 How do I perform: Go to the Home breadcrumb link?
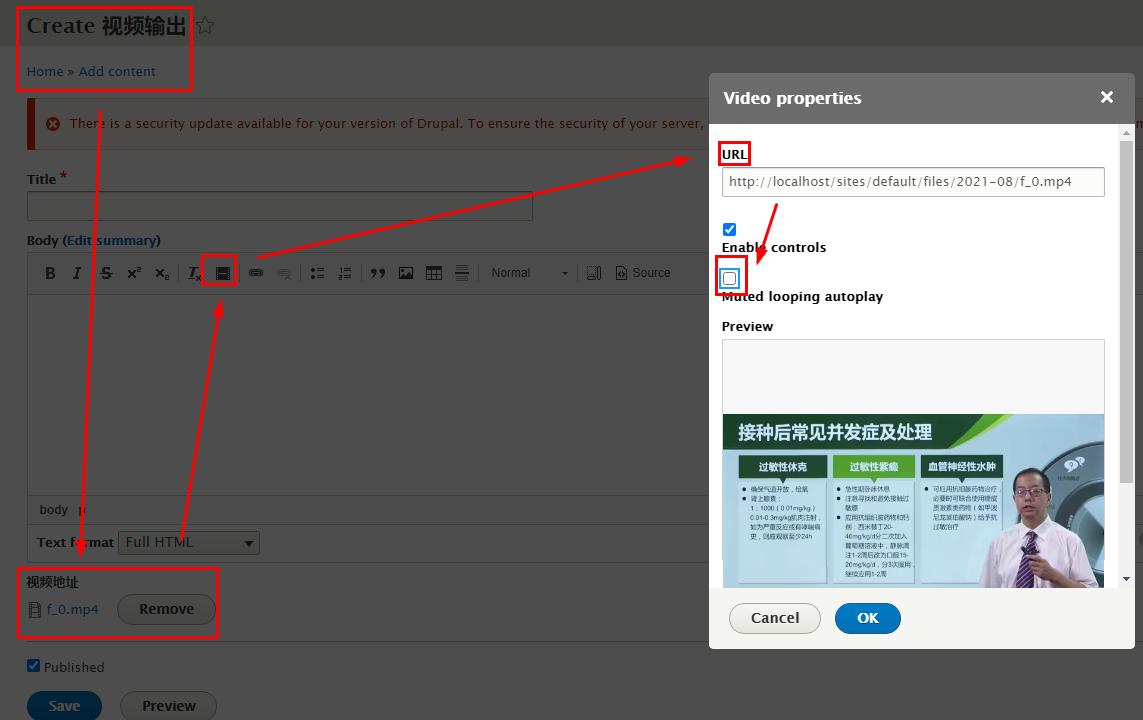point(45,71)
